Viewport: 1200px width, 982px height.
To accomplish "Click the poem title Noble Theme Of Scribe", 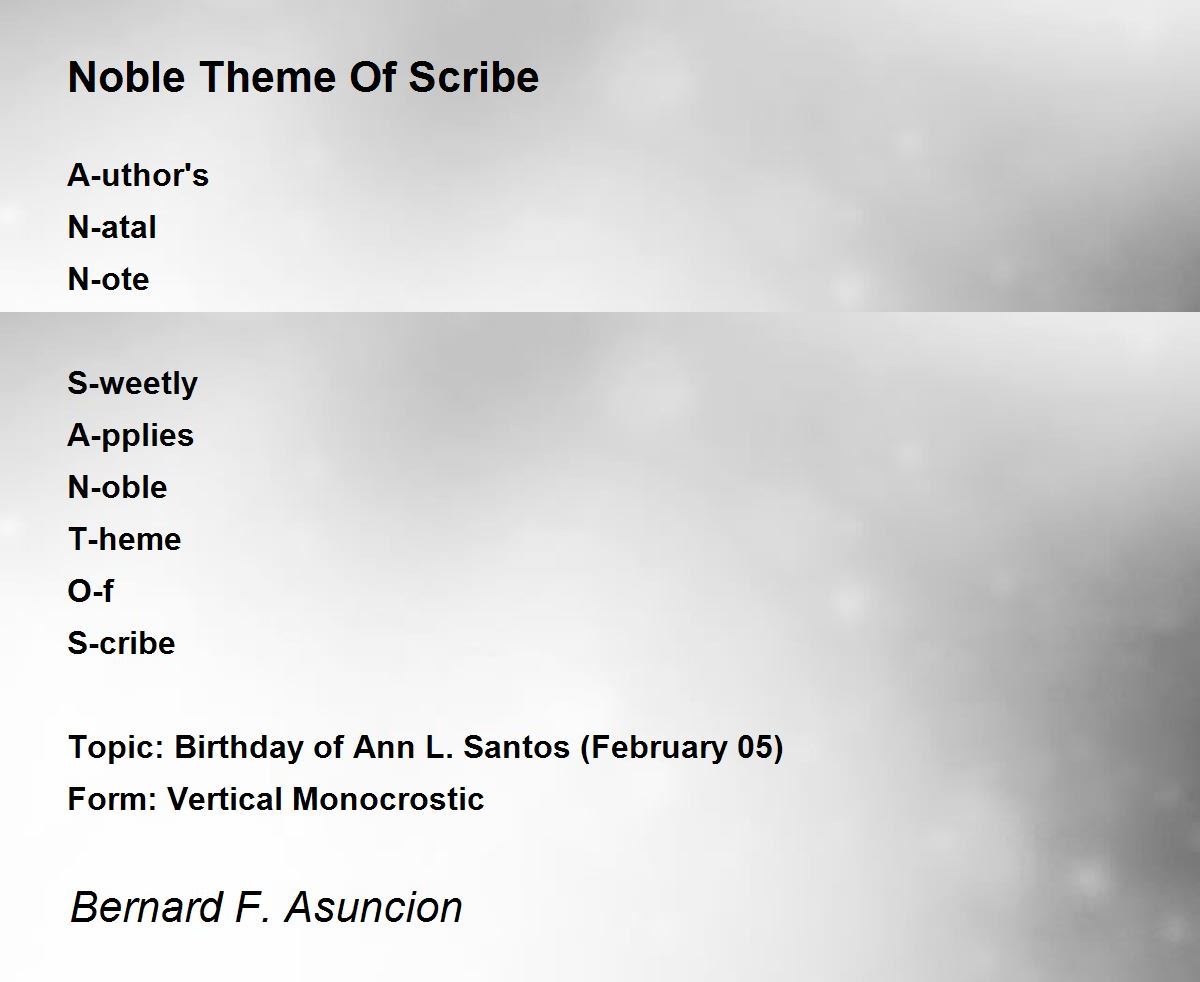I will point(303,77).
